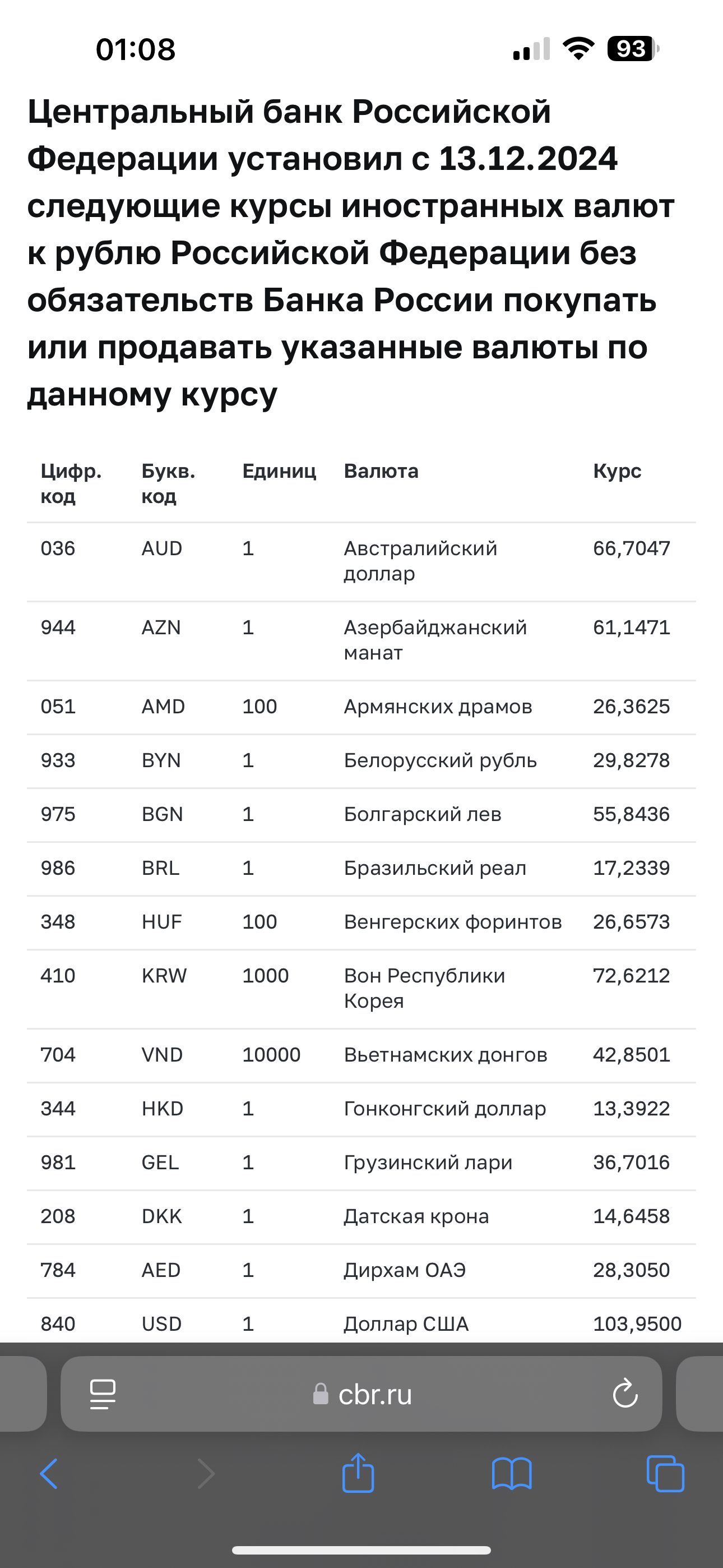The height and width of the screenshot is (1568, 723).
Task: Tap the Белорусский рубль row name
Action: (x=440, y=760)
